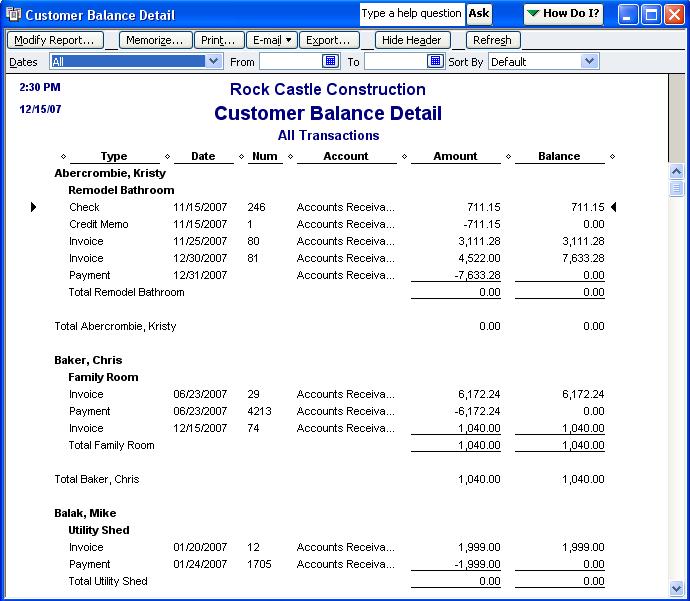The image size is (690, 601).
Task: Click the All Transactions subtitle
Action: tap(328, 136)
